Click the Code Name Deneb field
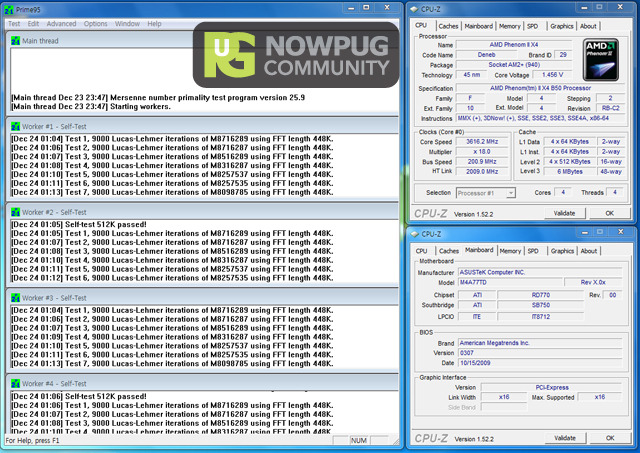 pyautogui.click(x=487, y=55)
